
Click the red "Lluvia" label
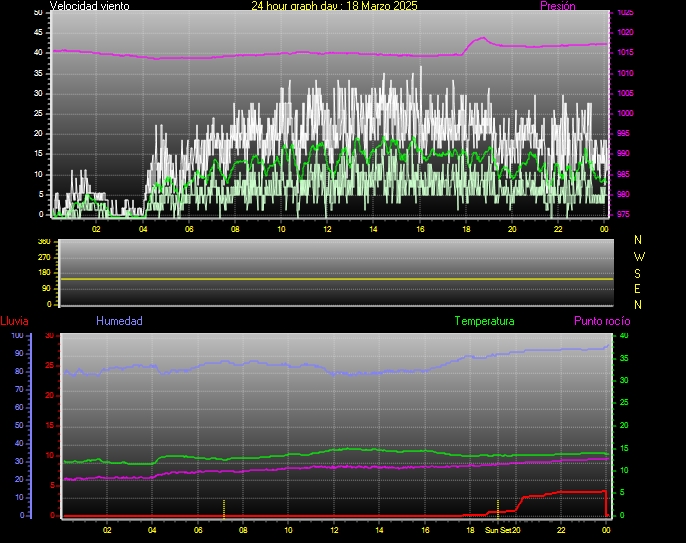coord(14,321)
